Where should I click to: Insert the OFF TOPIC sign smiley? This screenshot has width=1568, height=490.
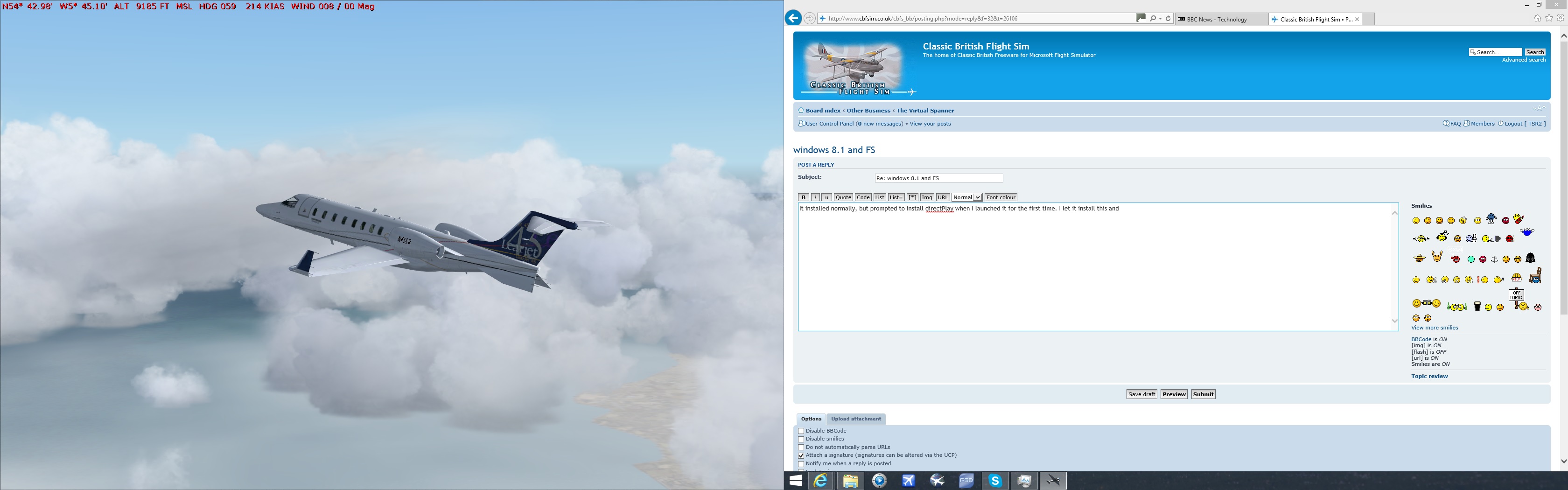1519,300
